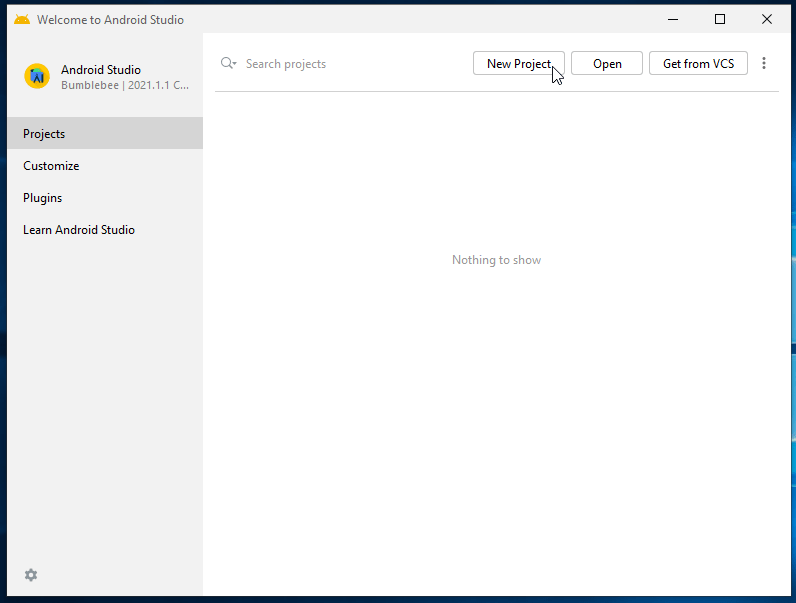The width and height of the screenshot is (796, 603).
Task: Maximize the Welcome window
Action: coord(720,19)
